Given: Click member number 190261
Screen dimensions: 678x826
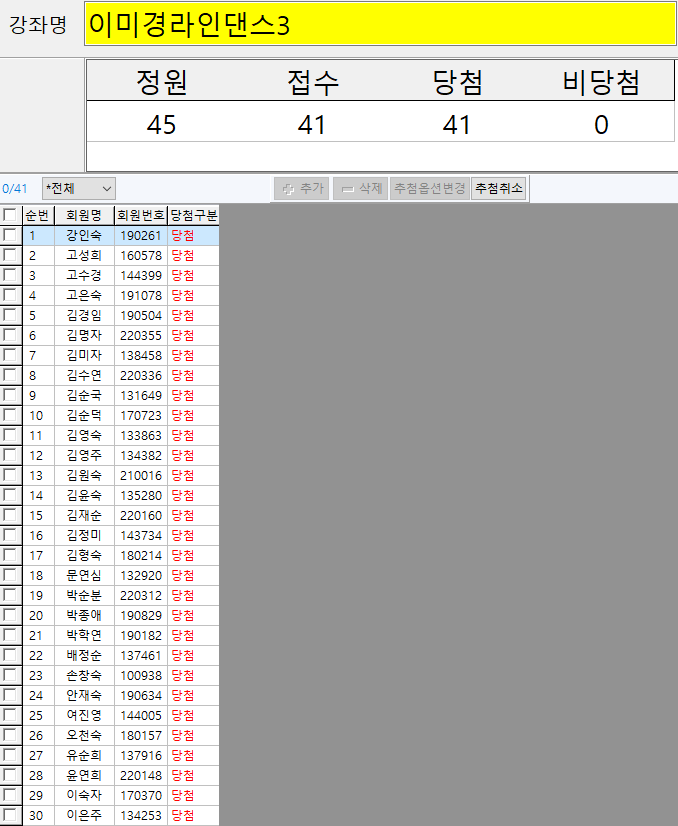Looking at the screenshot, I should pos(141,235).
